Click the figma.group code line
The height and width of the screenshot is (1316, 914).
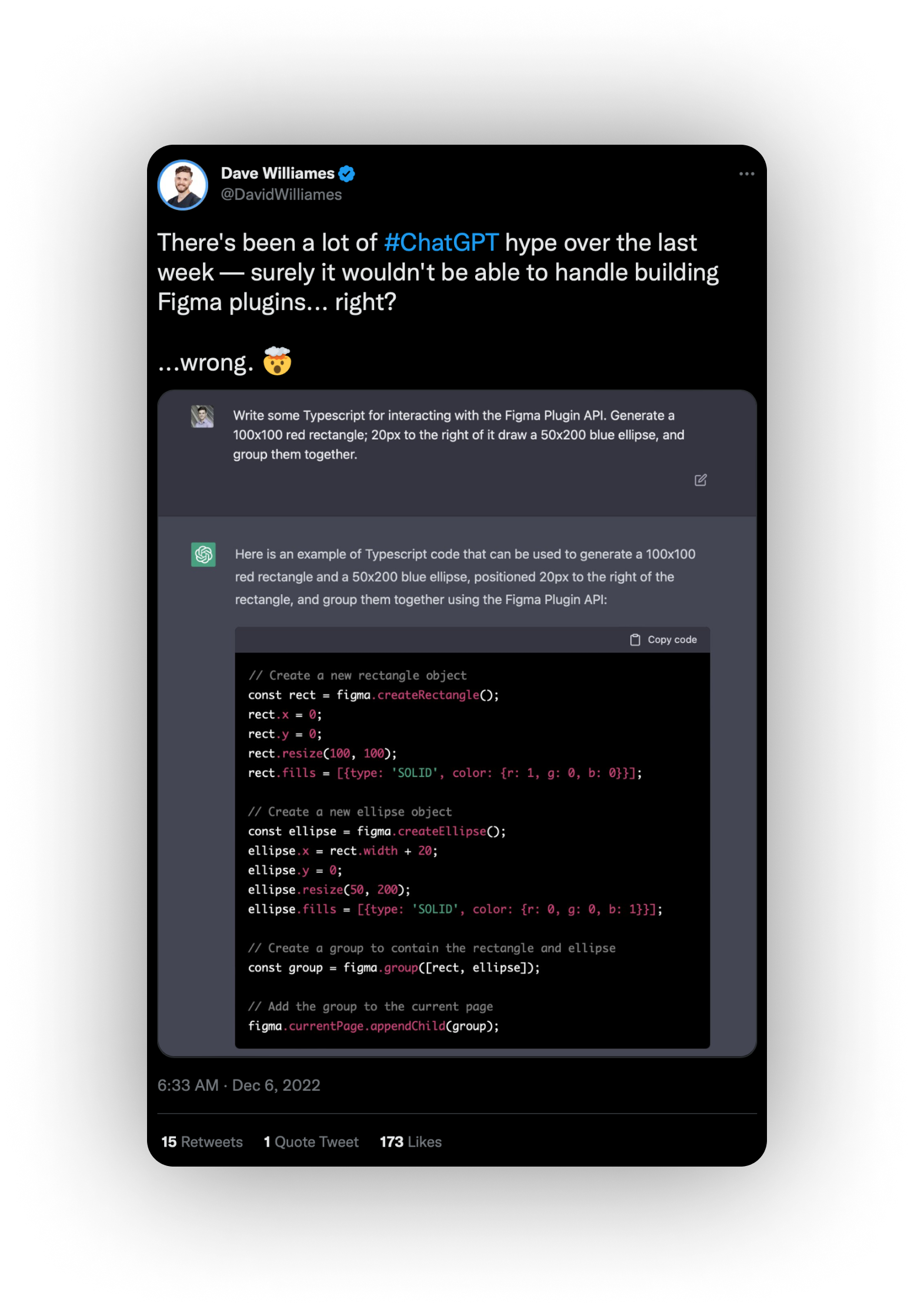[395, 967]
